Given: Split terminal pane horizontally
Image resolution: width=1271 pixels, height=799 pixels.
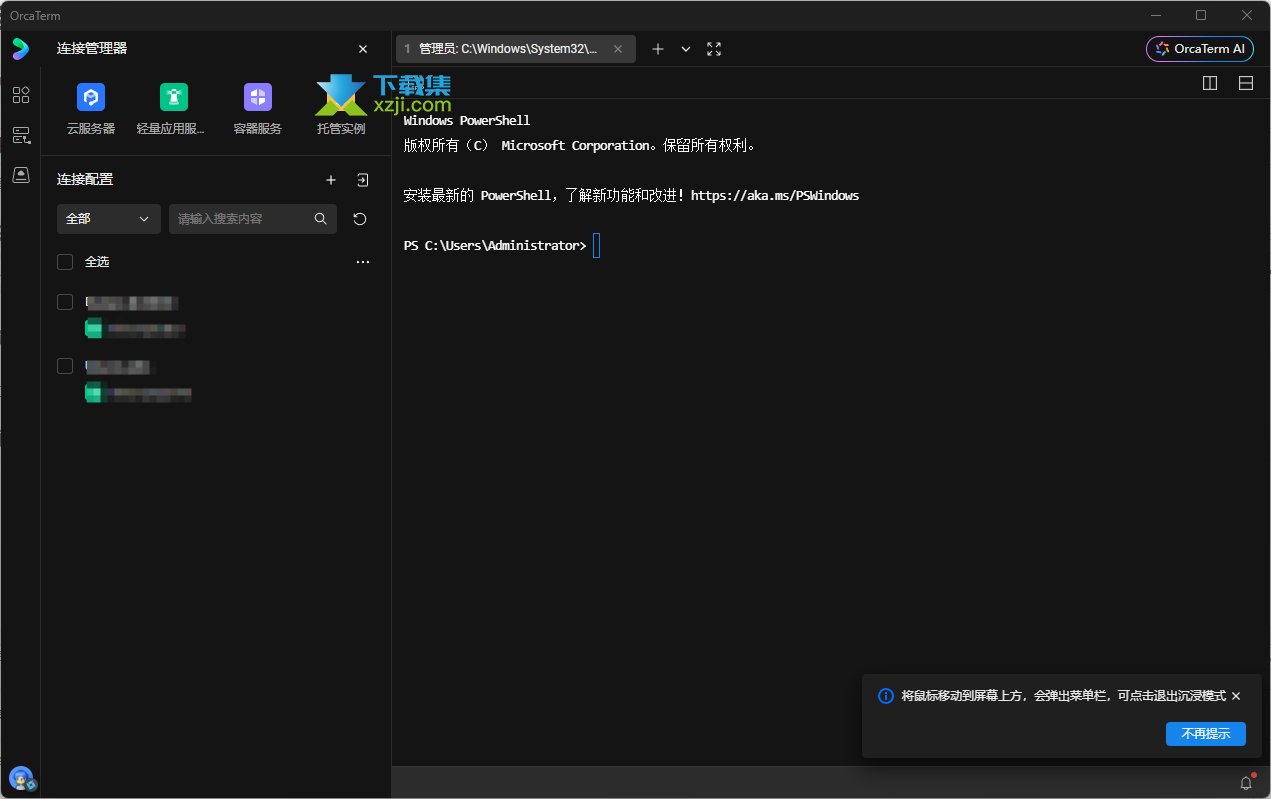Looking at the screenshot, I should [x=1246, y=83].
